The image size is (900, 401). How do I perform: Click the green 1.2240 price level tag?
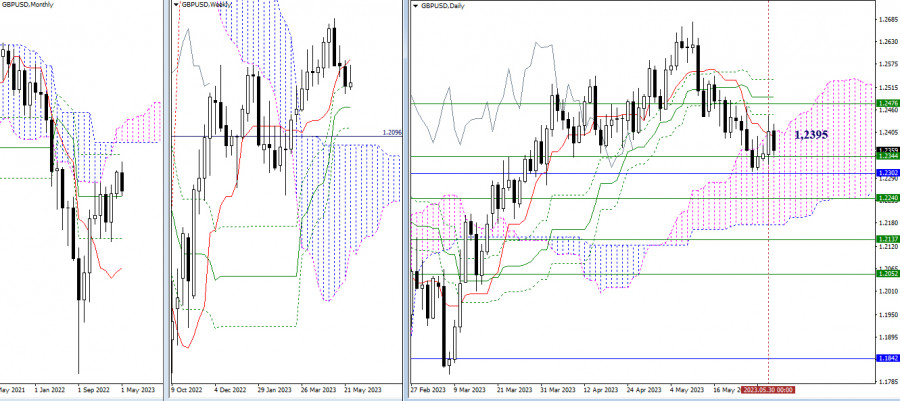pos(887,198)
